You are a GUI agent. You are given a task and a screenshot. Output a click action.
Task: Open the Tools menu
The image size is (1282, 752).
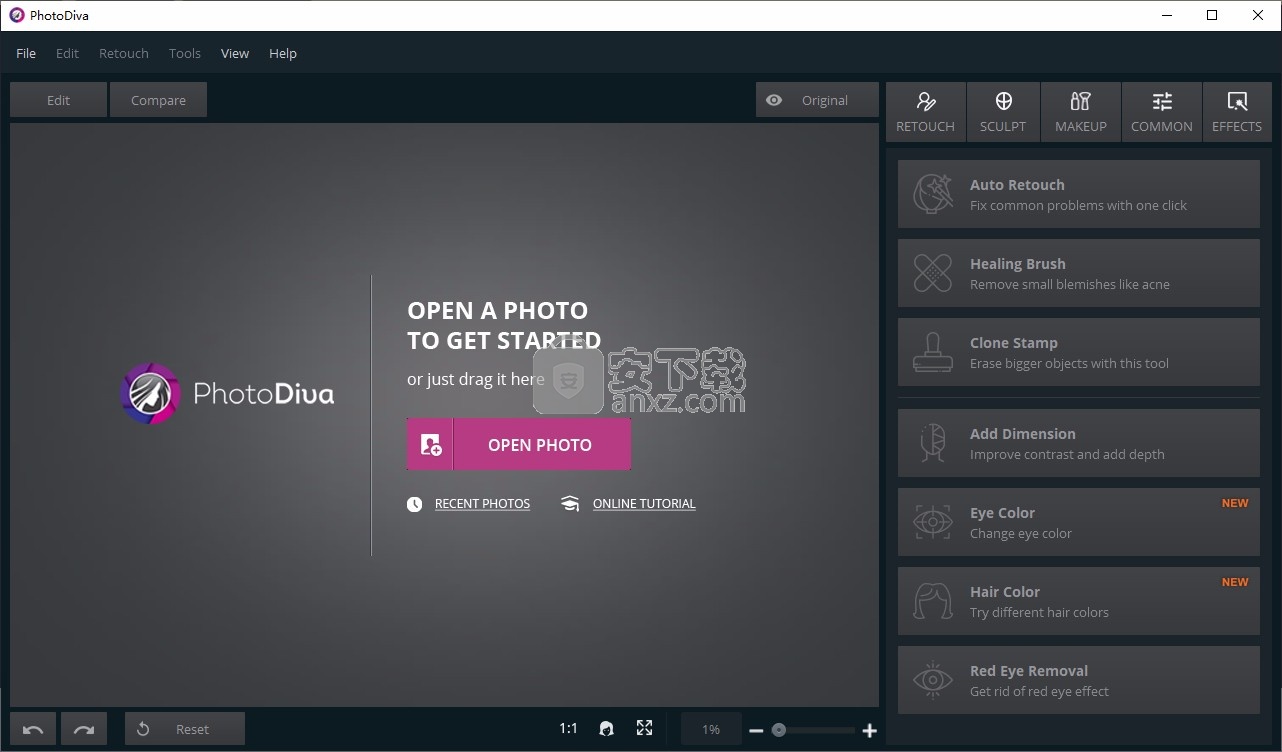(x=185, y=53)
